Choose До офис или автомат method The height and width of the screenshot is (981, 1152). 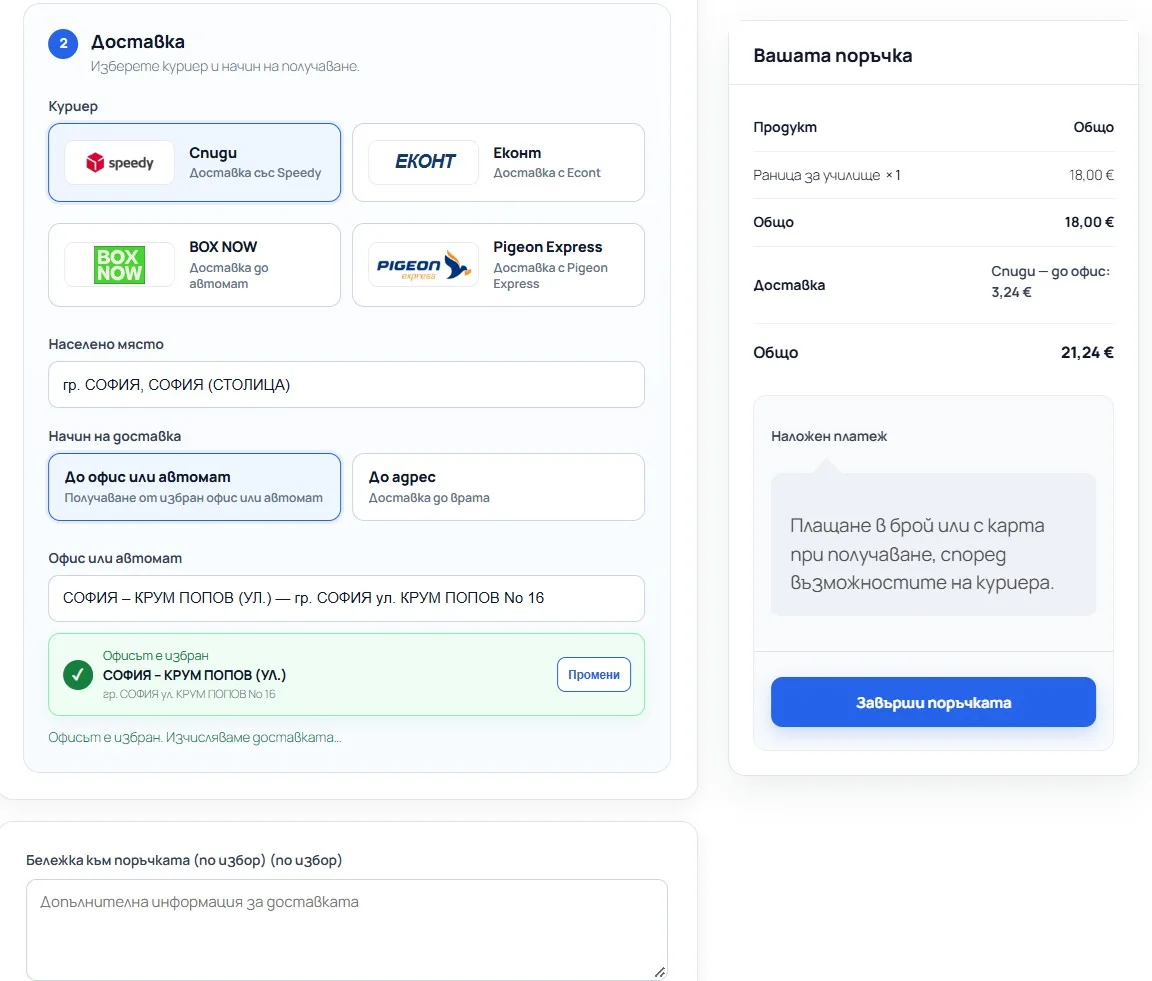(x=195, y=486)
